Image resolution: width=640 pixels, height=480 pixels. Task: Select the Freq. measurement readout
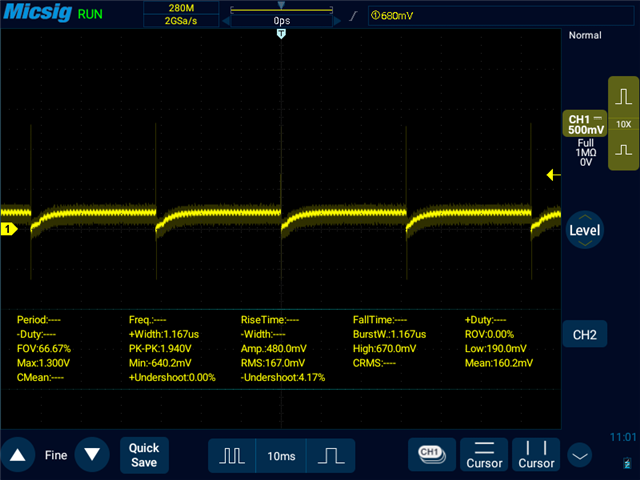(x=147, y=320)
